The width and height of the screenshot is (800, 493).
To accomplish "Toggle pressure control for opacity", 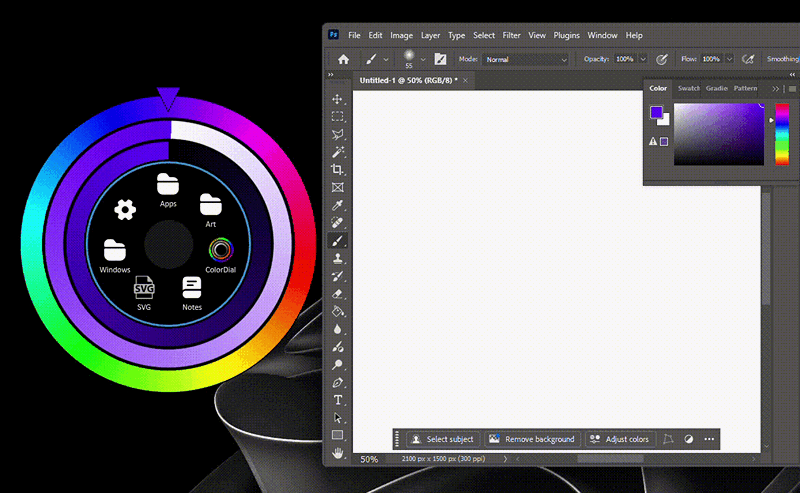I will [661, 59].
